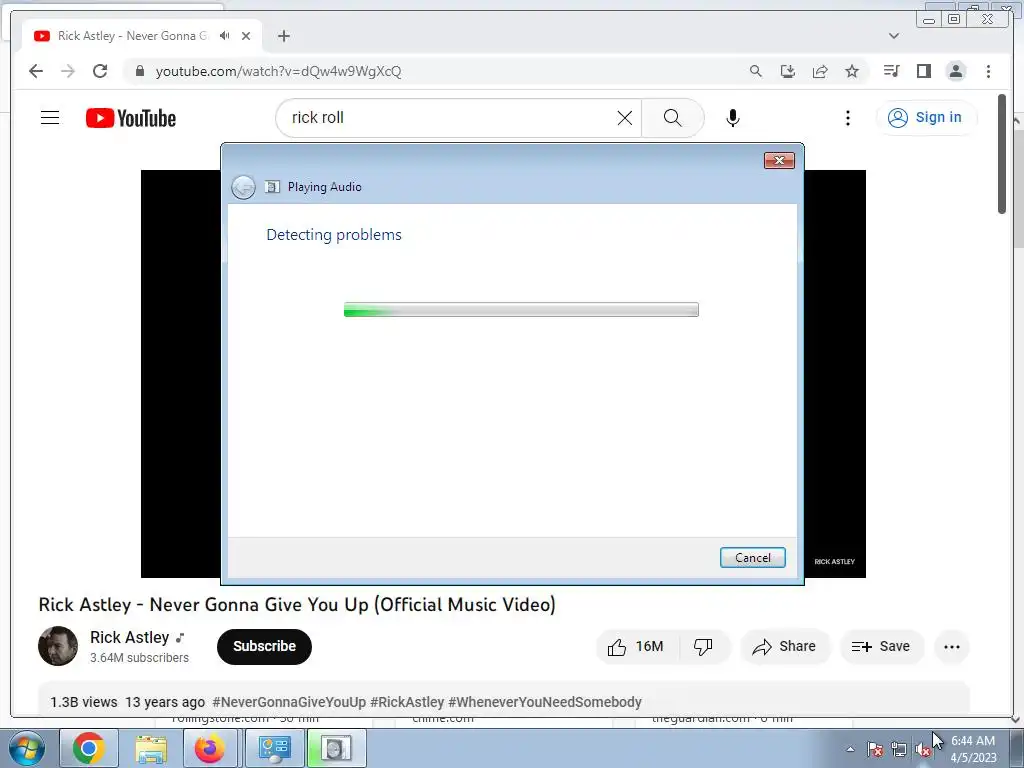Click the address bar URL
The height and width of the screenshot is (768, 1024).
click(278, 71)
